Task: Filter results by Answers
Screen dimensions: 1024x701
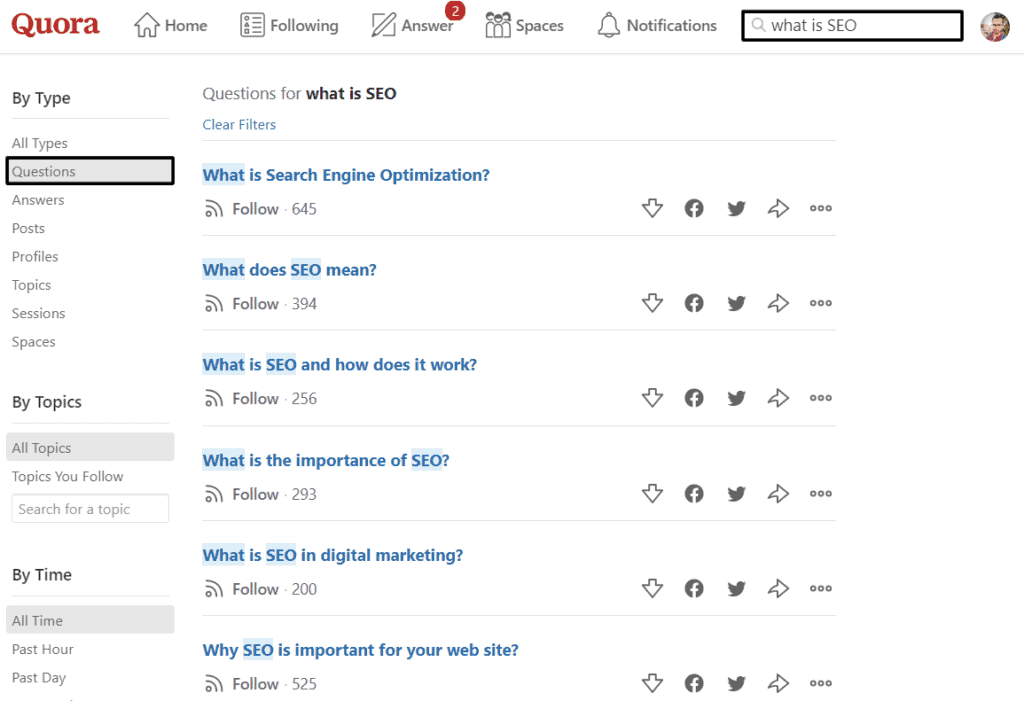Action: pos(38,200)
